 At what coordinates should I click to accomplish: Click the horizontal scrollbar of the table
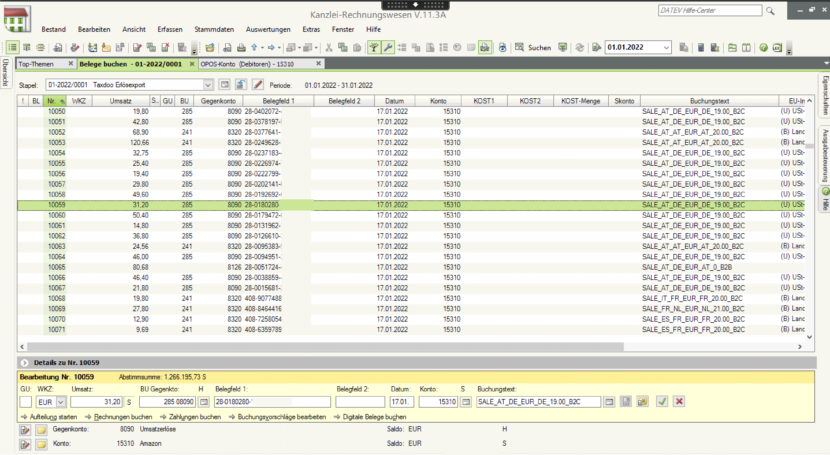click(x=325, y=347)
